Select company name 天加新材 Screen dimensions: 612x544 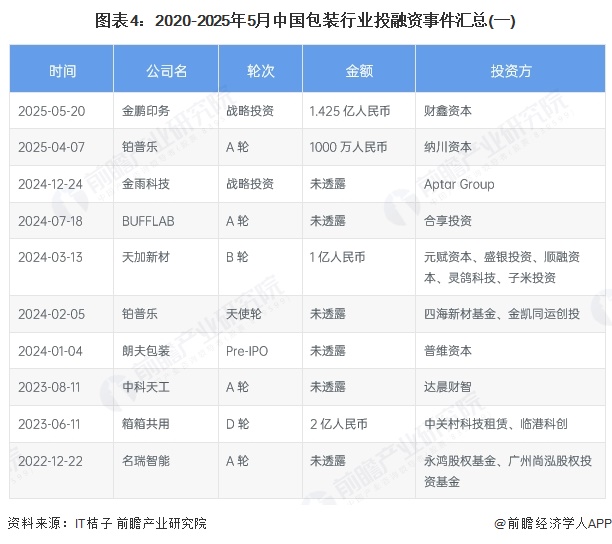click(146, 257)
